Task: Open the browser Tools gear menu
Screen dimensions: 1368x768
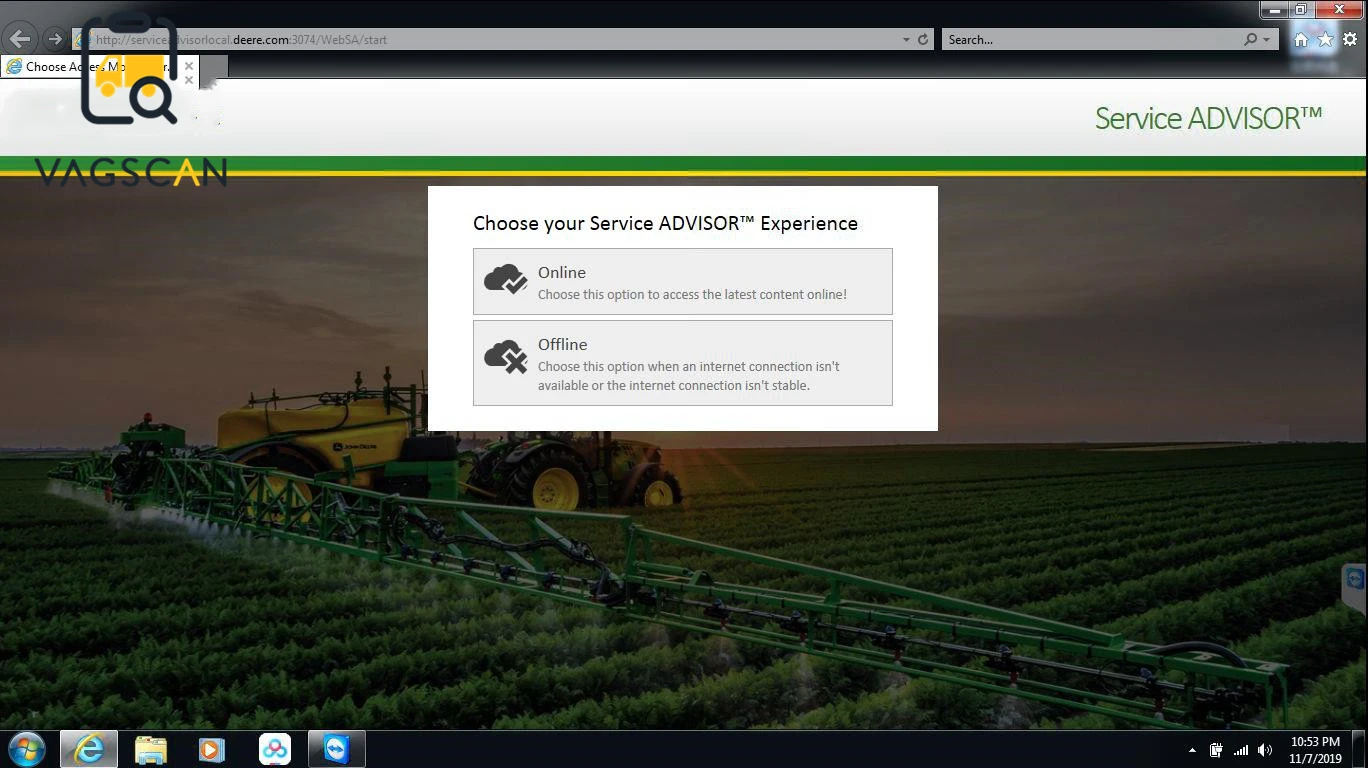Action: click(1350, 40)
